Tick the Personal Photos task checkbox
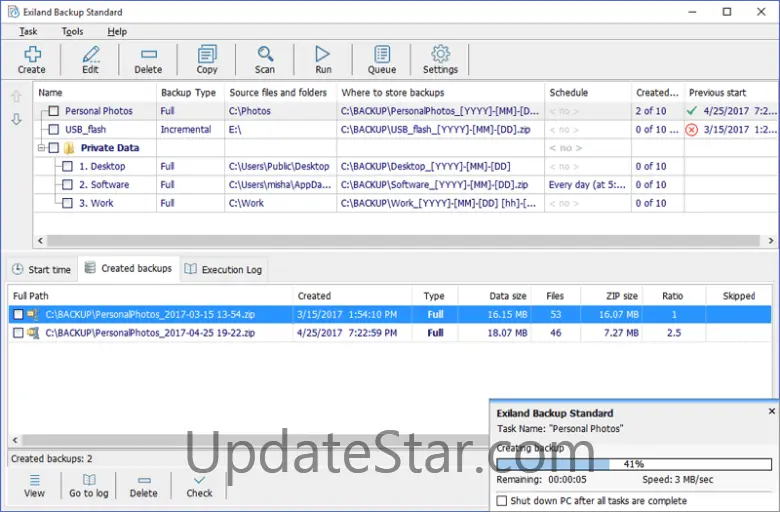 (x=54, y=111)
